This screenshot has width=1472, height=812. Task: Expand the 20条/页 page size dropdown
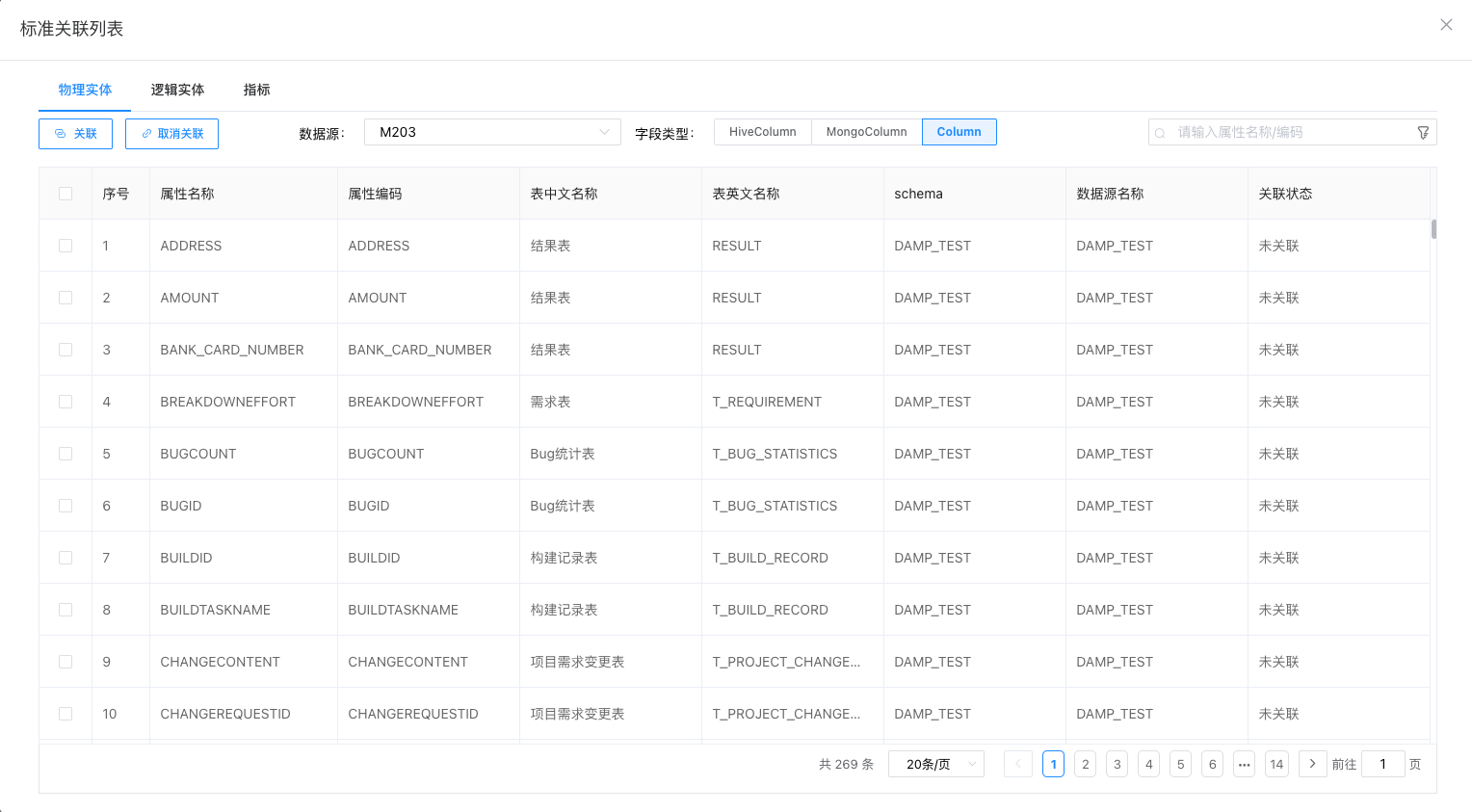click(x=935, y=764)
